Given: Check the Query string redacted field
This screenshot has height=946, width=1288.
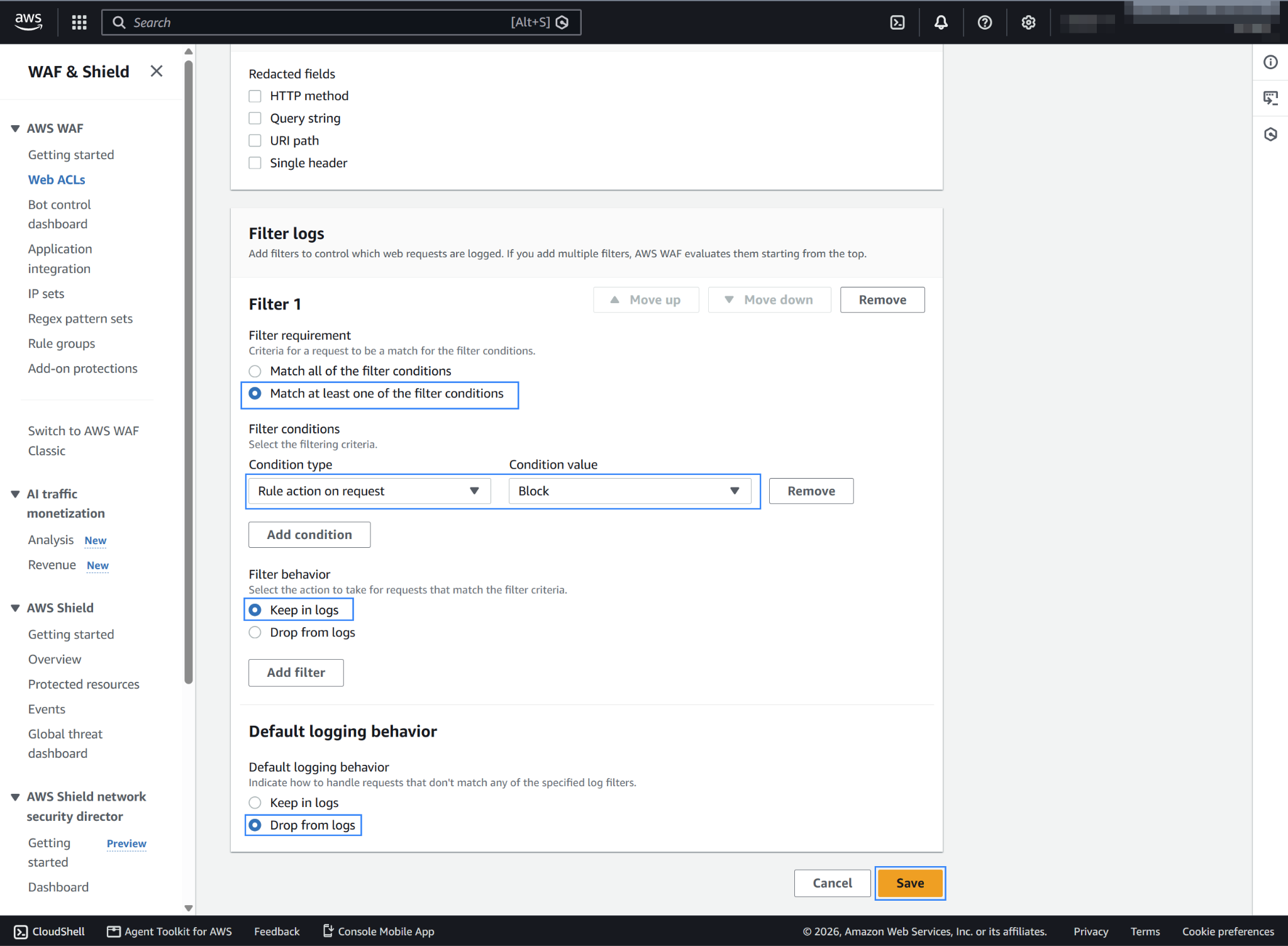Looking at the screenshot, I should click(255, 118).
